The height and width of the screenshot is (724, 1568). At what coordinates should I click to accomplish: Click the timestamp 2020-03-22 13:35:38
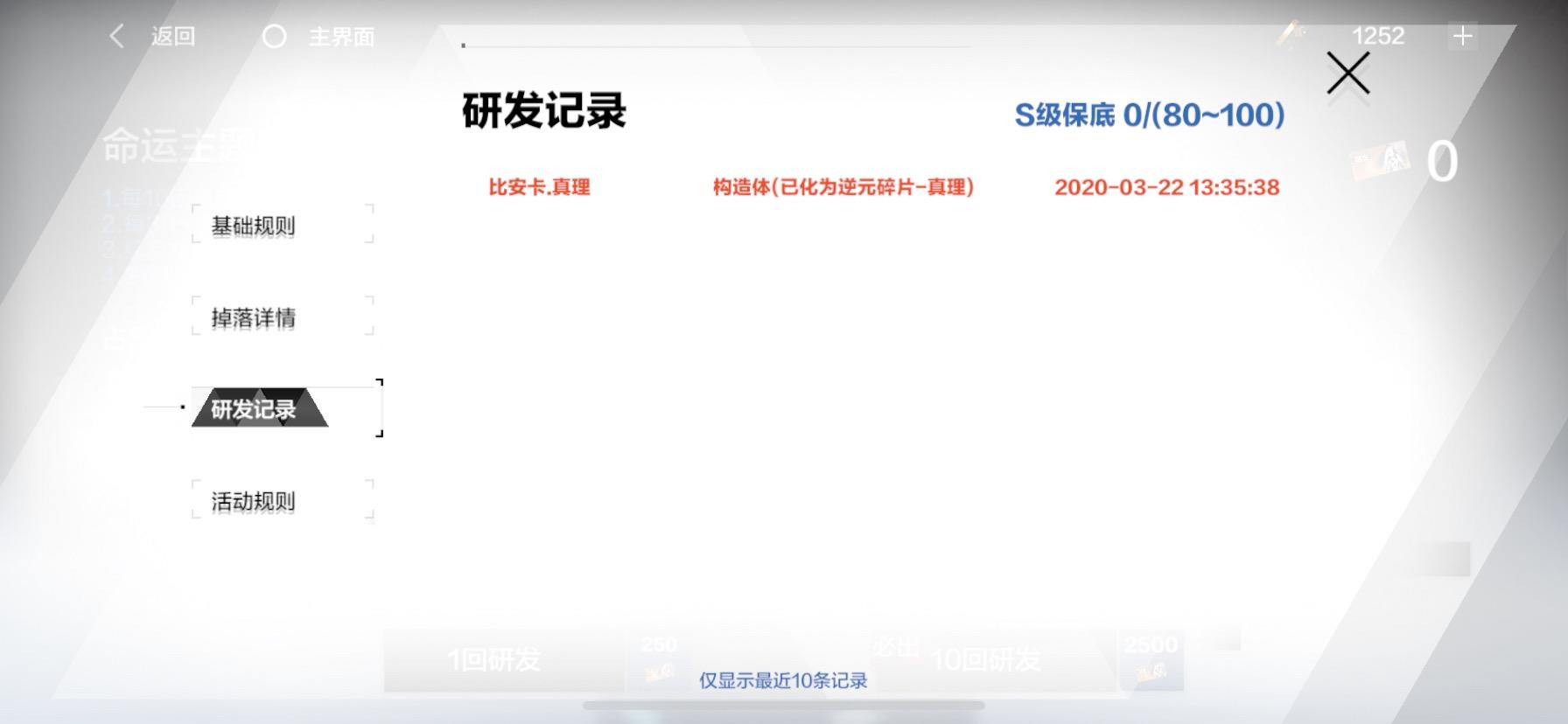tap(1166, 187)
